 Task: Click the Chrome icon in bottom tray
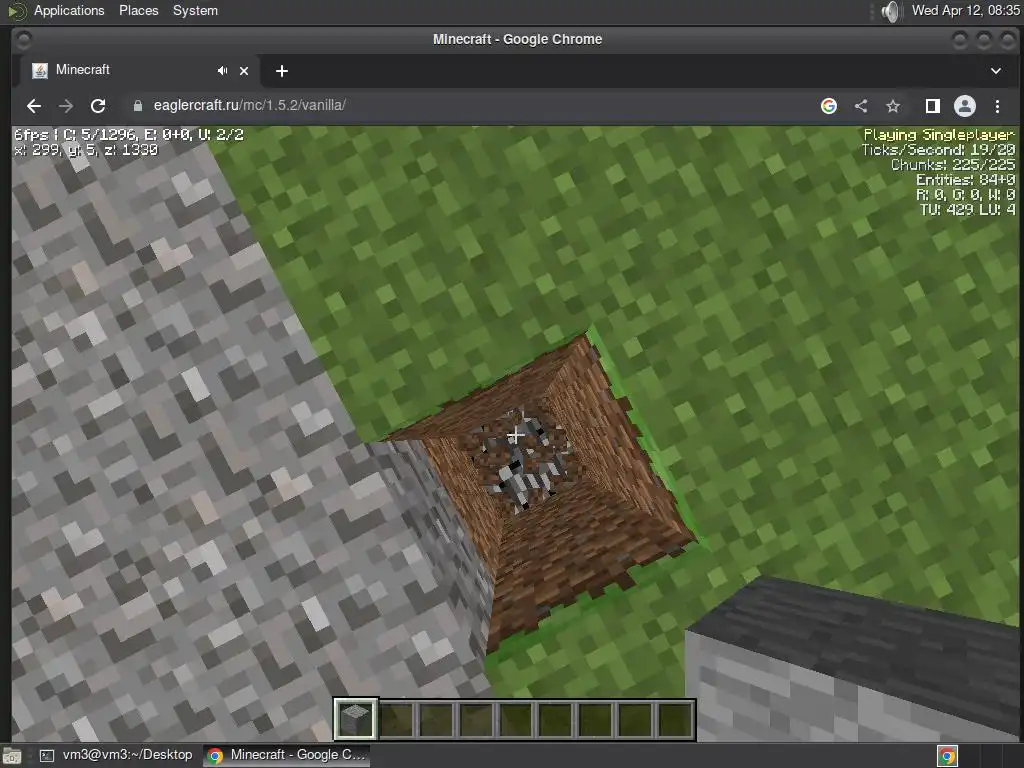(947, 756)
